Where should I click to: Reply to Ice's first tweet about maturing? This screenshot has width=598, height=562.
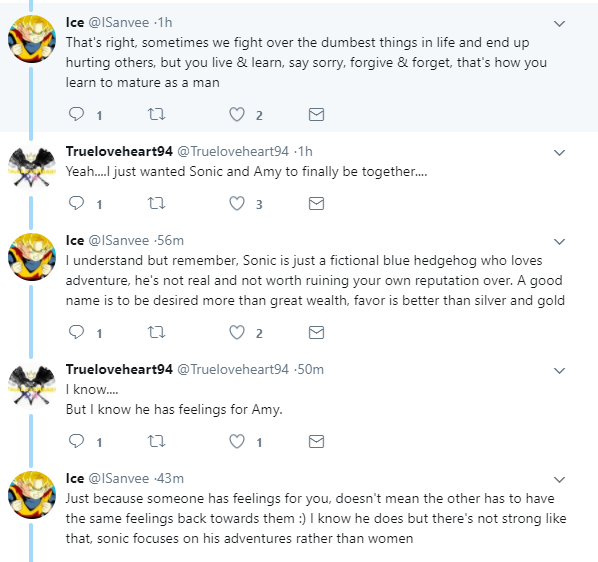[76, 114]
